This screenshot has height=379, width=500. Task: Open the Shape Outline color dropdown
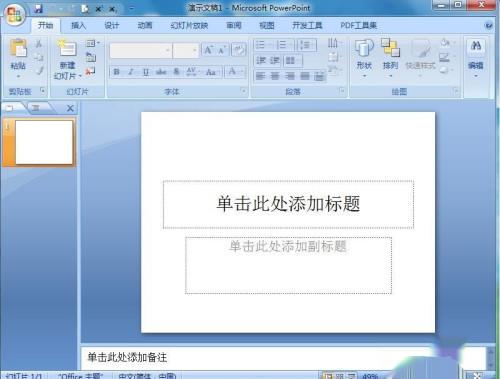(446, 57)
